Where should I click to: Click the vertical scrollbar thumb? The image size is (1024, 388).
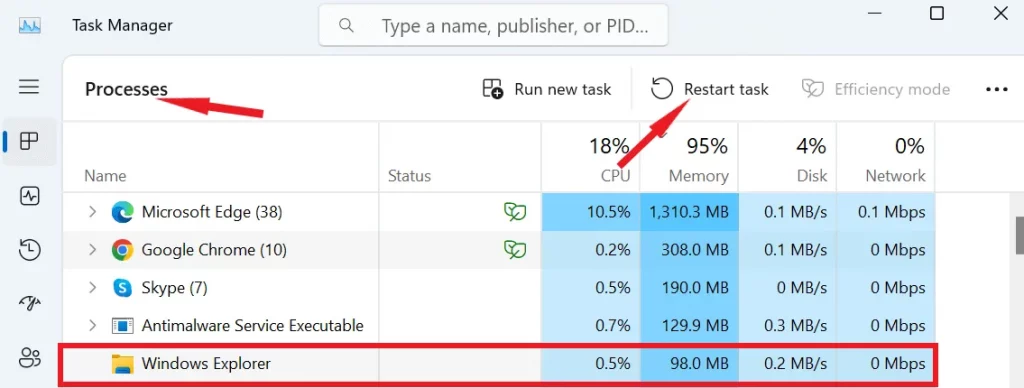point(1019,235)
